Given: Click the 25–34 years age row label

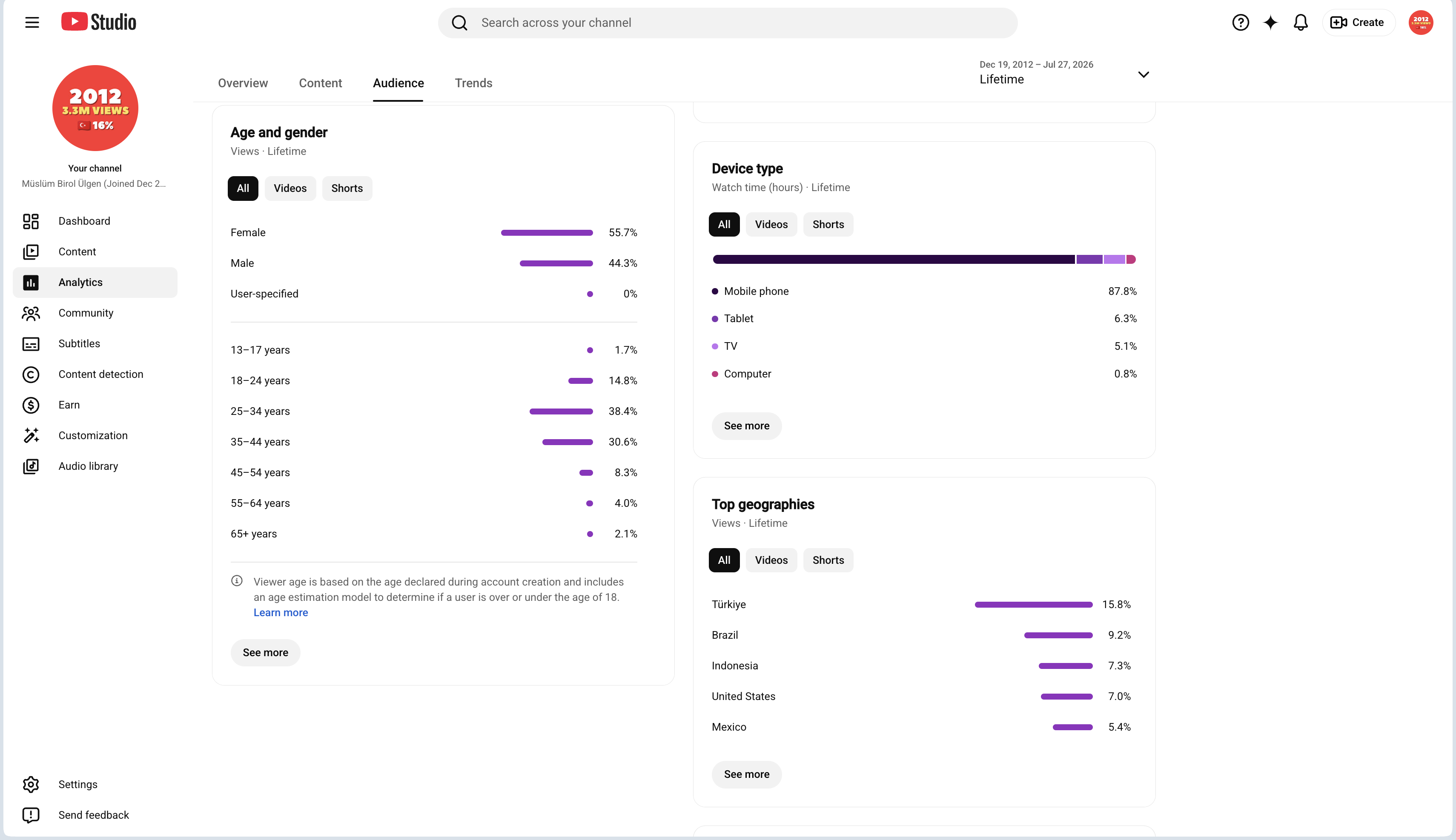Looking at the screenshot, I should (260, 411).
